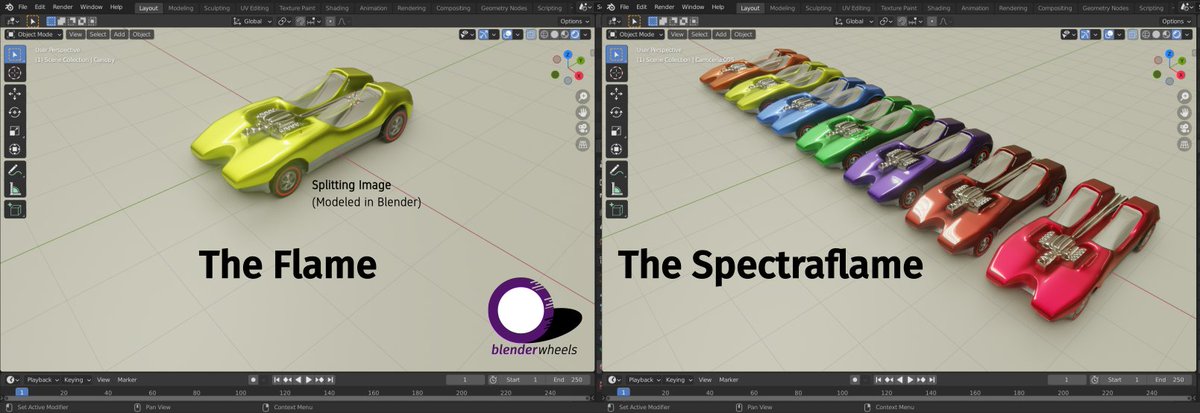
Task: Expand Options dropdown in left window
Action: pos(574,21)
